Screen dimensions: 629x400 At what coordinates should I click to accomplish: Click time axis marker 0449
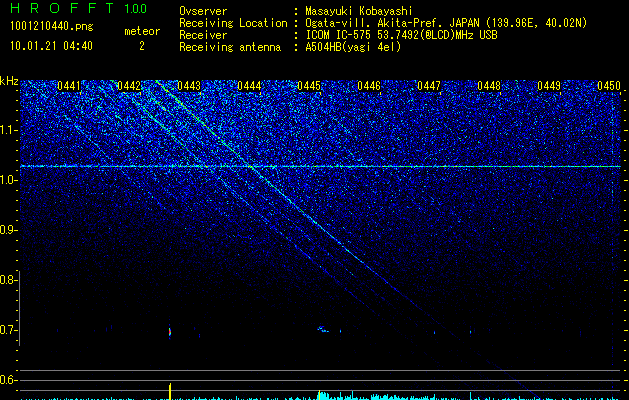[549, 86]
